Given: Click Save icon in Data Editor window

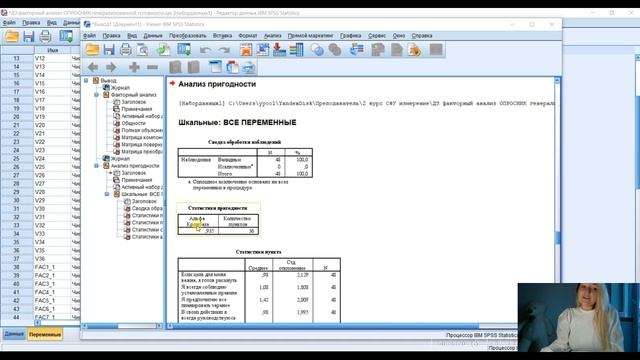Looking at the screenshot, I should (29, 36).
